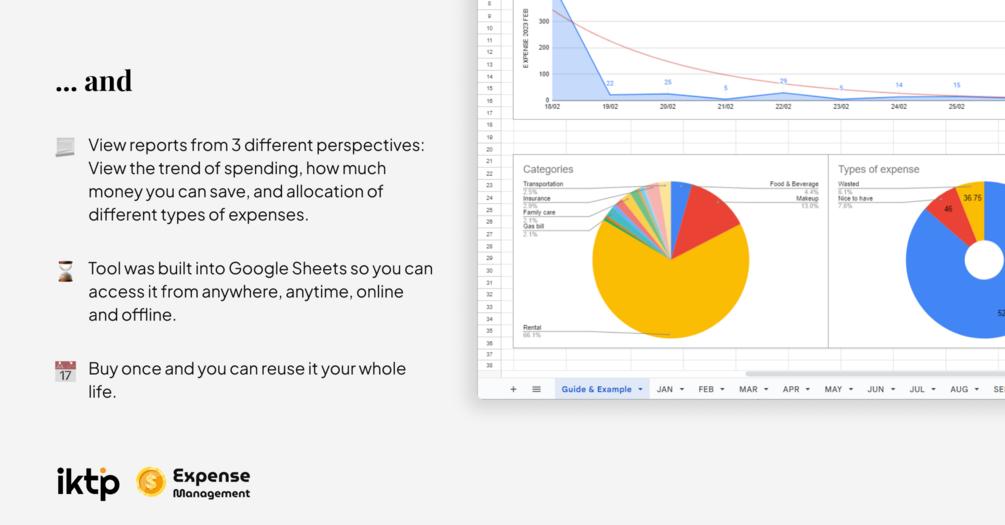Switch to the APR sheet tab
The width and height of the screenshot is (1005, 525).
[x=790, y=389]
